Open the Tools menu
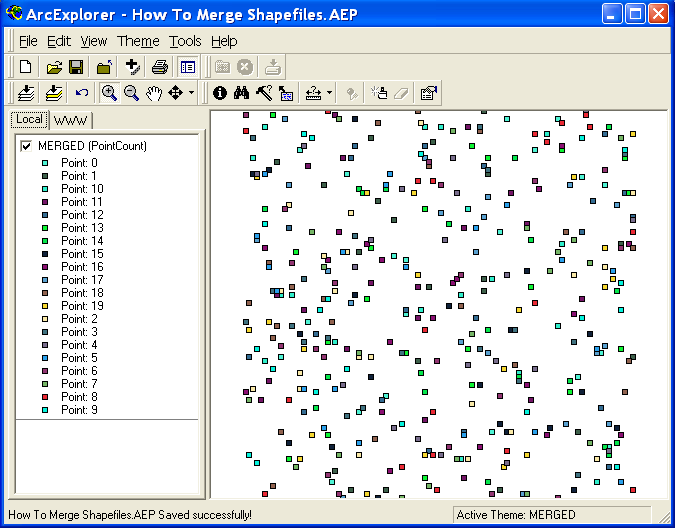The height and width of the screenshot is (528, 675). (185, 41)
